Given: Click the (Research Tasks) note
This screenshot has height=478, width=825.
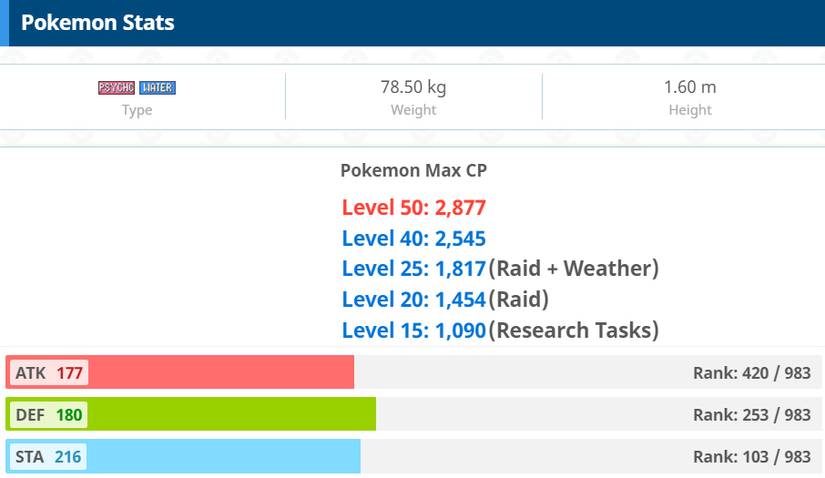Looking at the screenshot, I should 574,331.
